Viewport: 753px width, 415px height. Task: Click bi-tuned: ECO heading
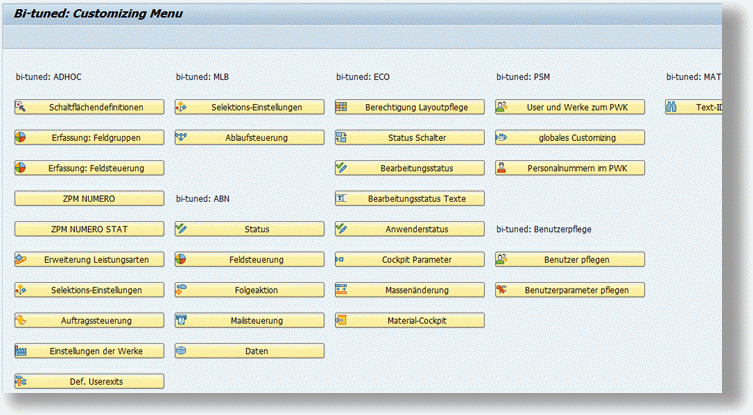363,77
